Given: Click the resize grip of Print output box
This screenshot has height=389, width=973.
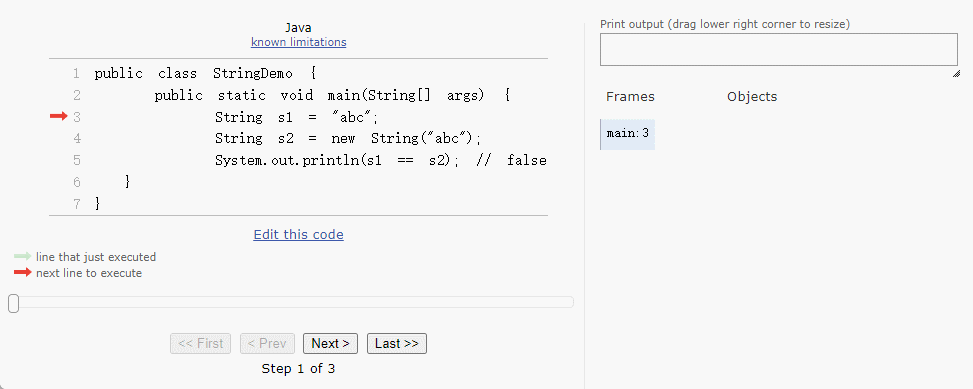Looking at the screenshot, I should pos(956,73).
